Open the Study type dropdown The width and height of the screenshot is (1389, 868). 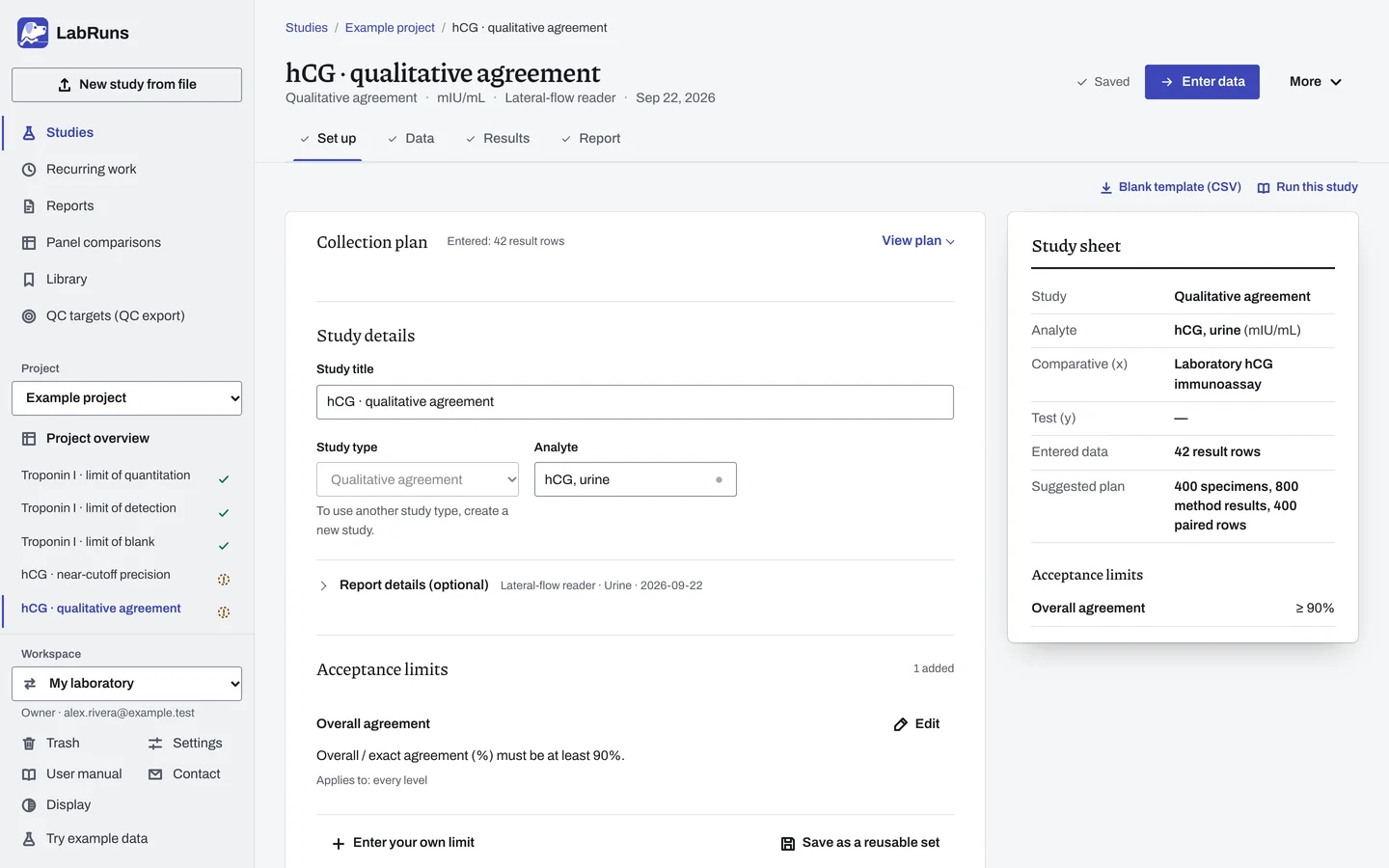(x=418, y=479)
